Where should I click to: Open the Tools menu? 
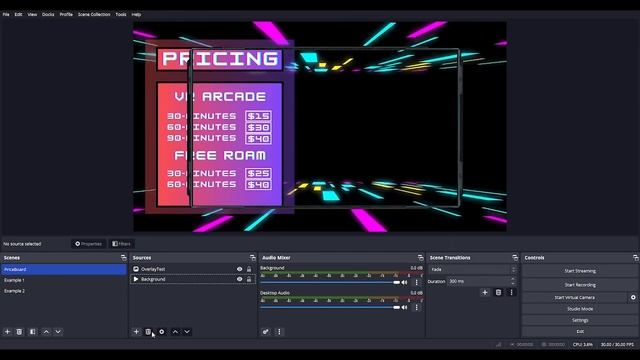pos(121,14)
